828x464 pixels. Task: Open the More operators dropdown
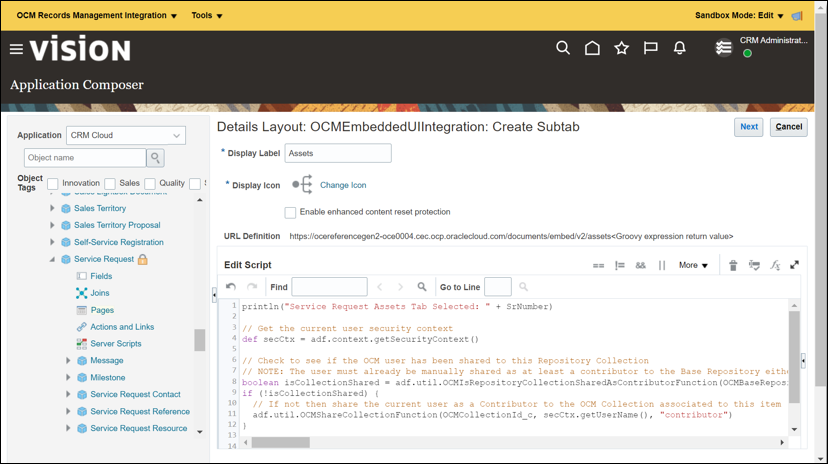coord(693,265)
